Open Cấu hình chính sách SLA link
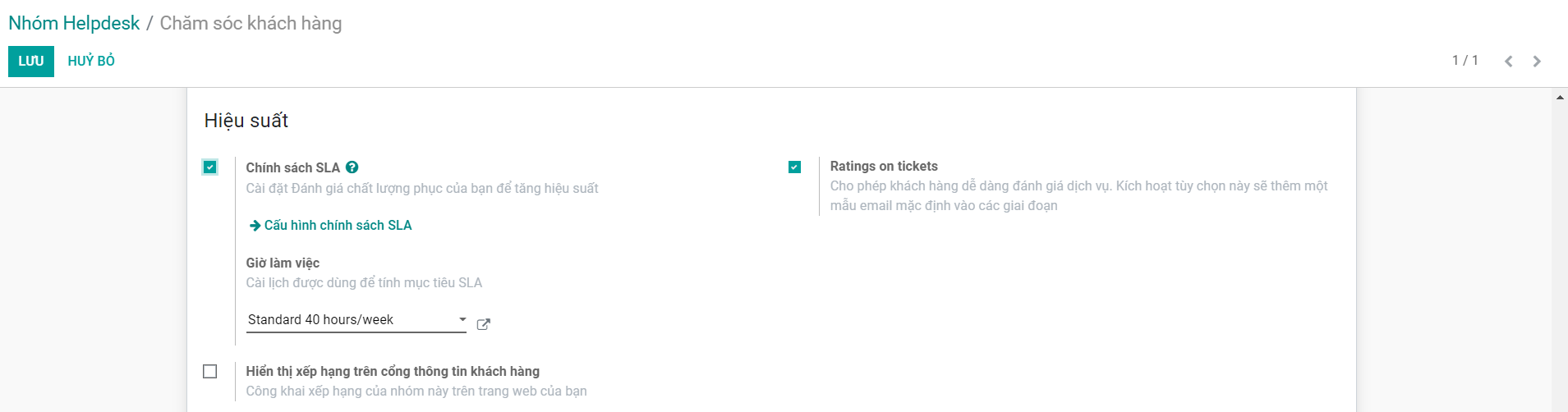 coord(338,226)
